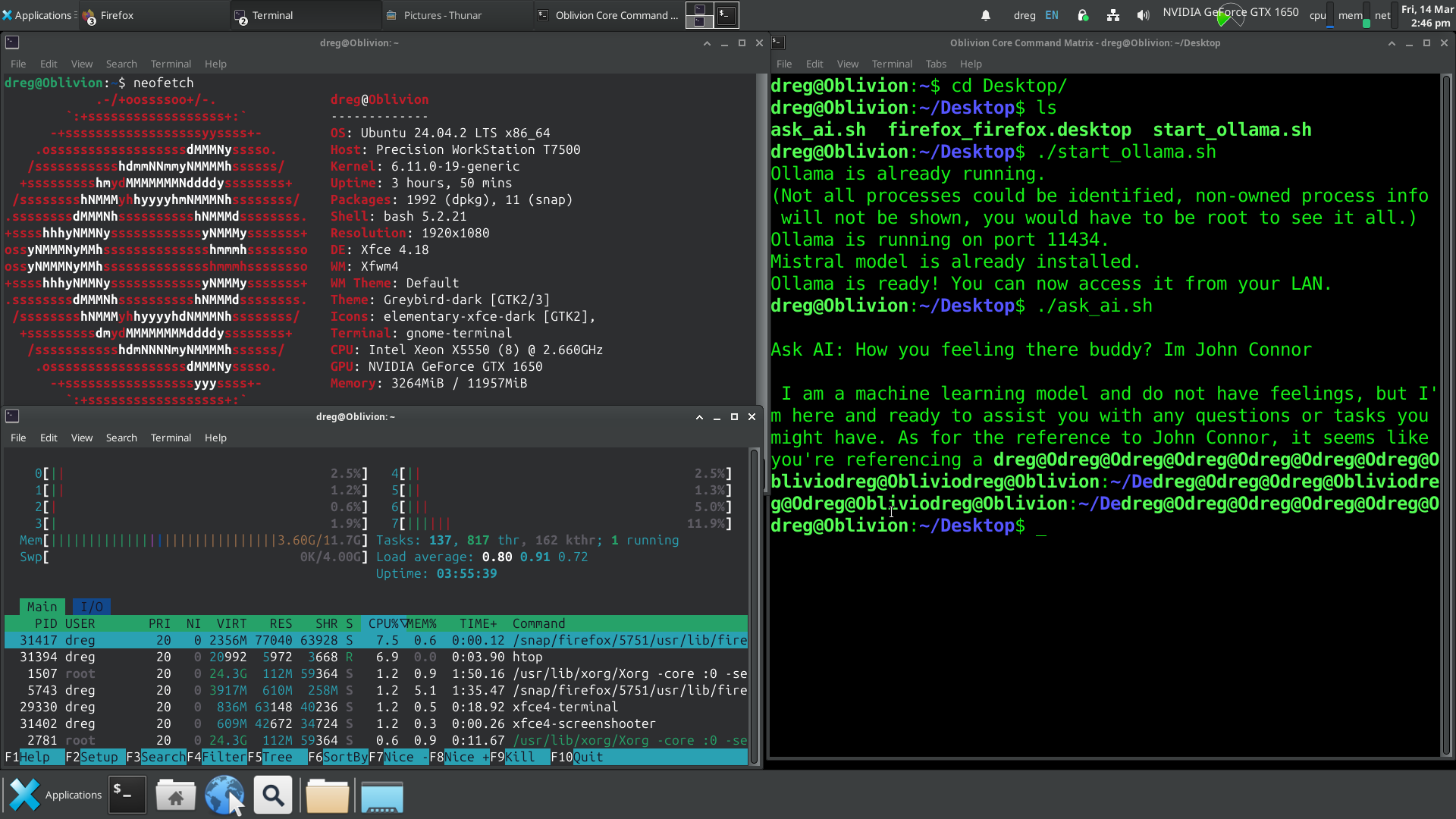Click the notification bell icon
This screenshot has width=1456, height=819.
click(986, 15)
